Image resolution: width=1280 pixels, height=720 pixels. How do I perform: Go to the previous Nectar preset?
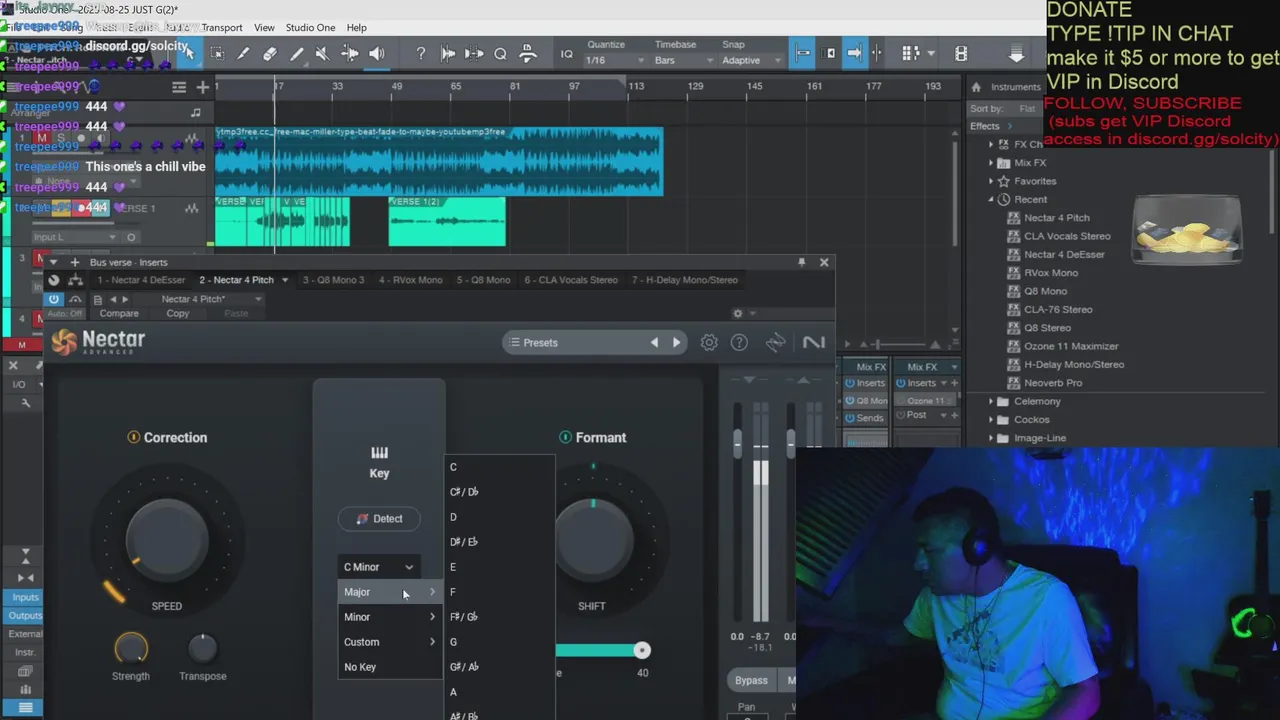pyautogui.click(x=655, y=342)
